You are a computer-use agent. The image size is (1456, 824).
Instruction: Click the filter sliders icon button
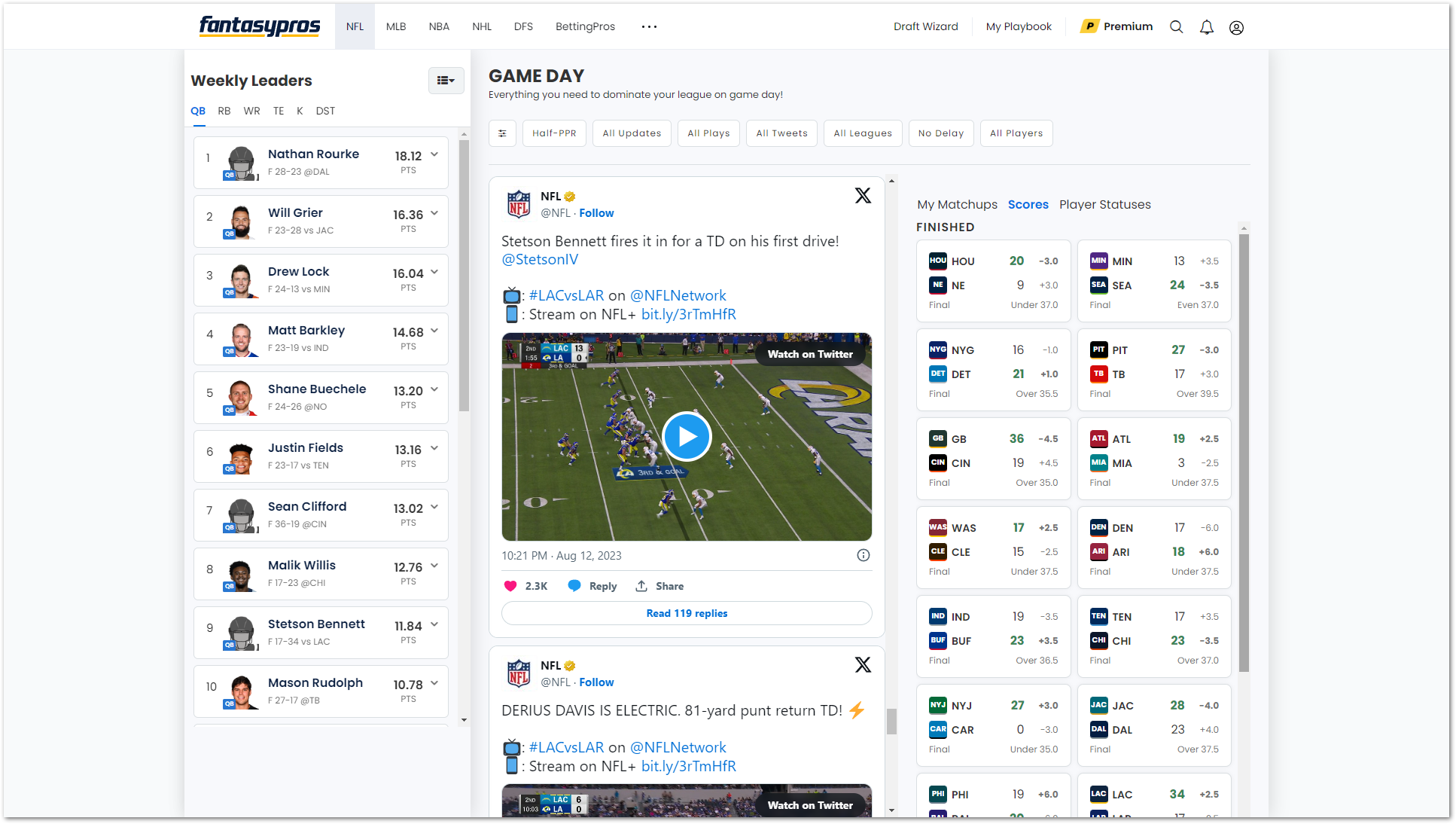point(502,133)
